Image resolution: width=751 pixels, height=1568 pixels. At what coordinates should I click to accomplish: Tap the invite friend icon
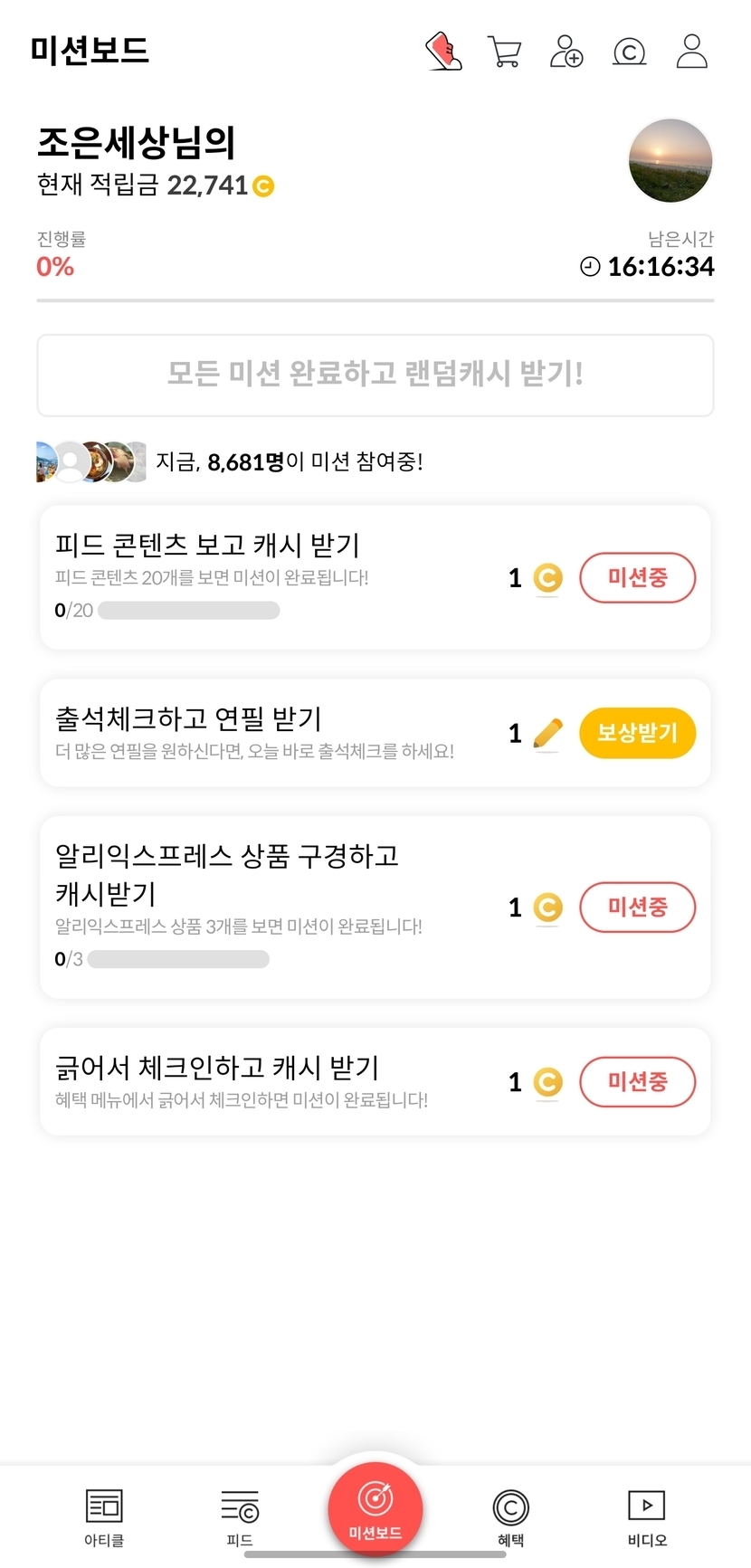(x=566, y=52)
